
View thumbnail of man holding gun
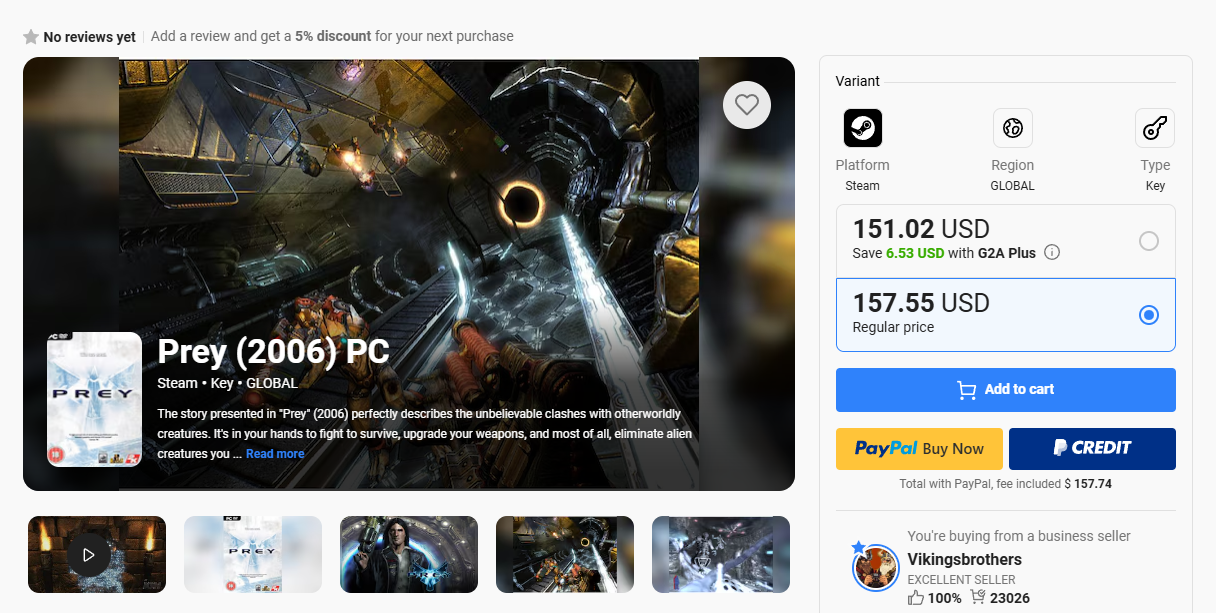409,554
